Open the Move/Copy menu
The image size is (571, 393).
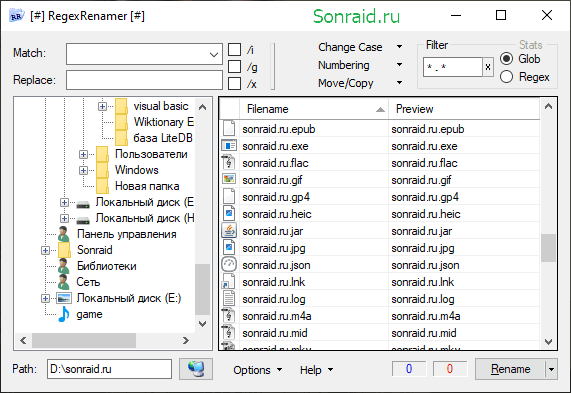[x=360, y=83]
